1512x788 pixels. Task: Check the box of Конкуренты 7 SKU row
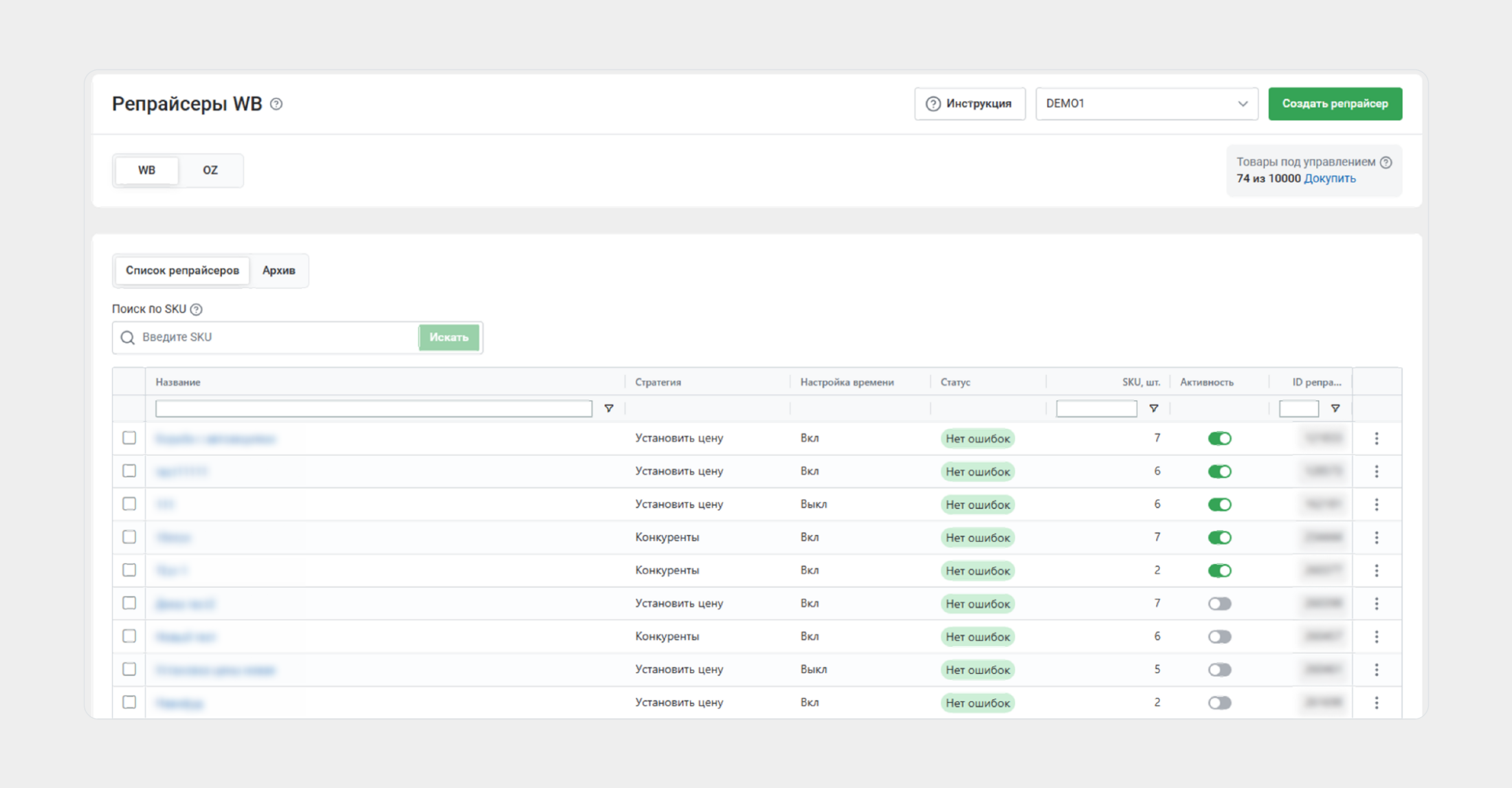pyautogui.click(x=129, y=537)
